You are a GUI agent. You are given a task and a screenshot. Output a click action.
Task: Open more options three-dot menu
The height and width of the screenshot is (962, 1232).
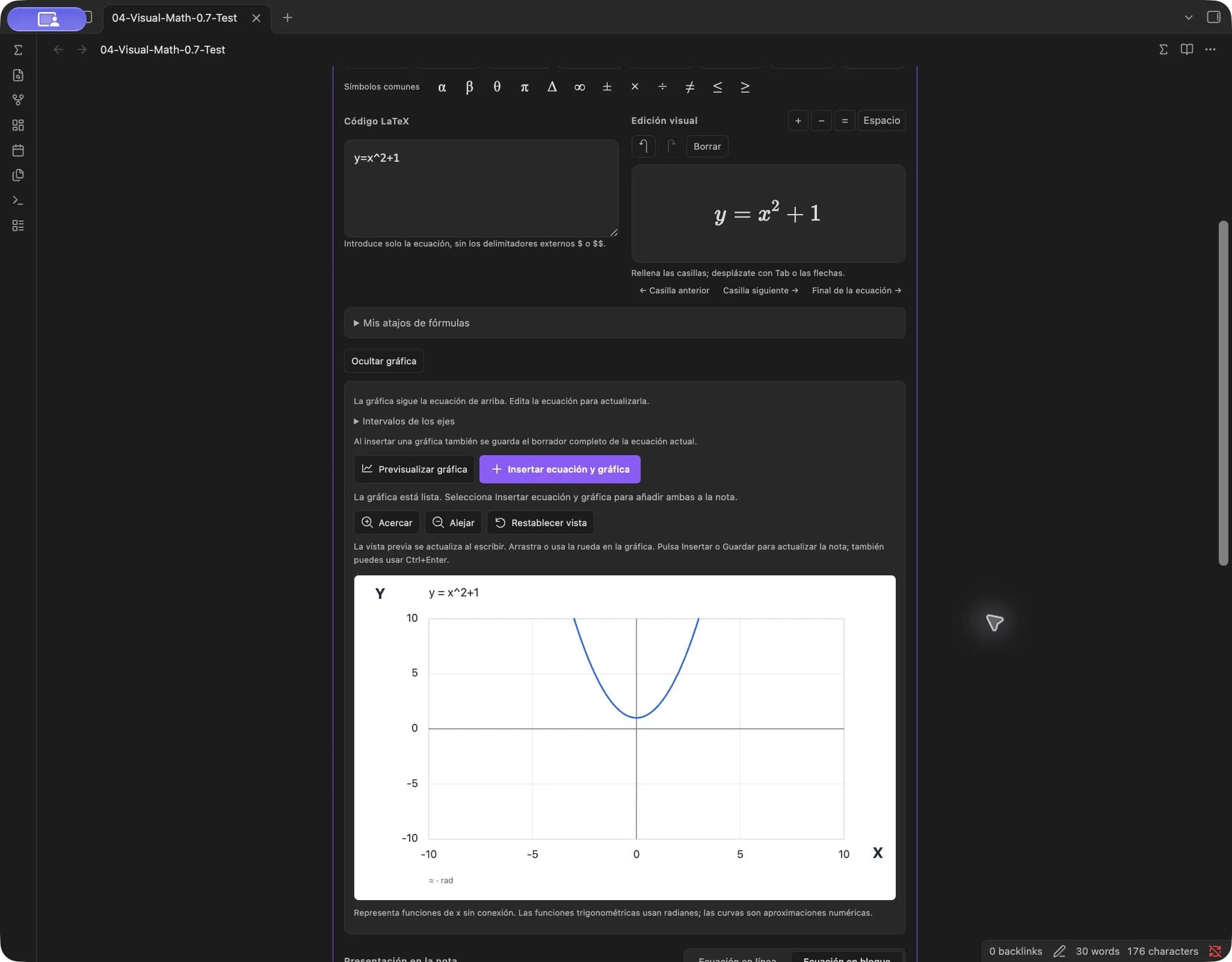1210,49
